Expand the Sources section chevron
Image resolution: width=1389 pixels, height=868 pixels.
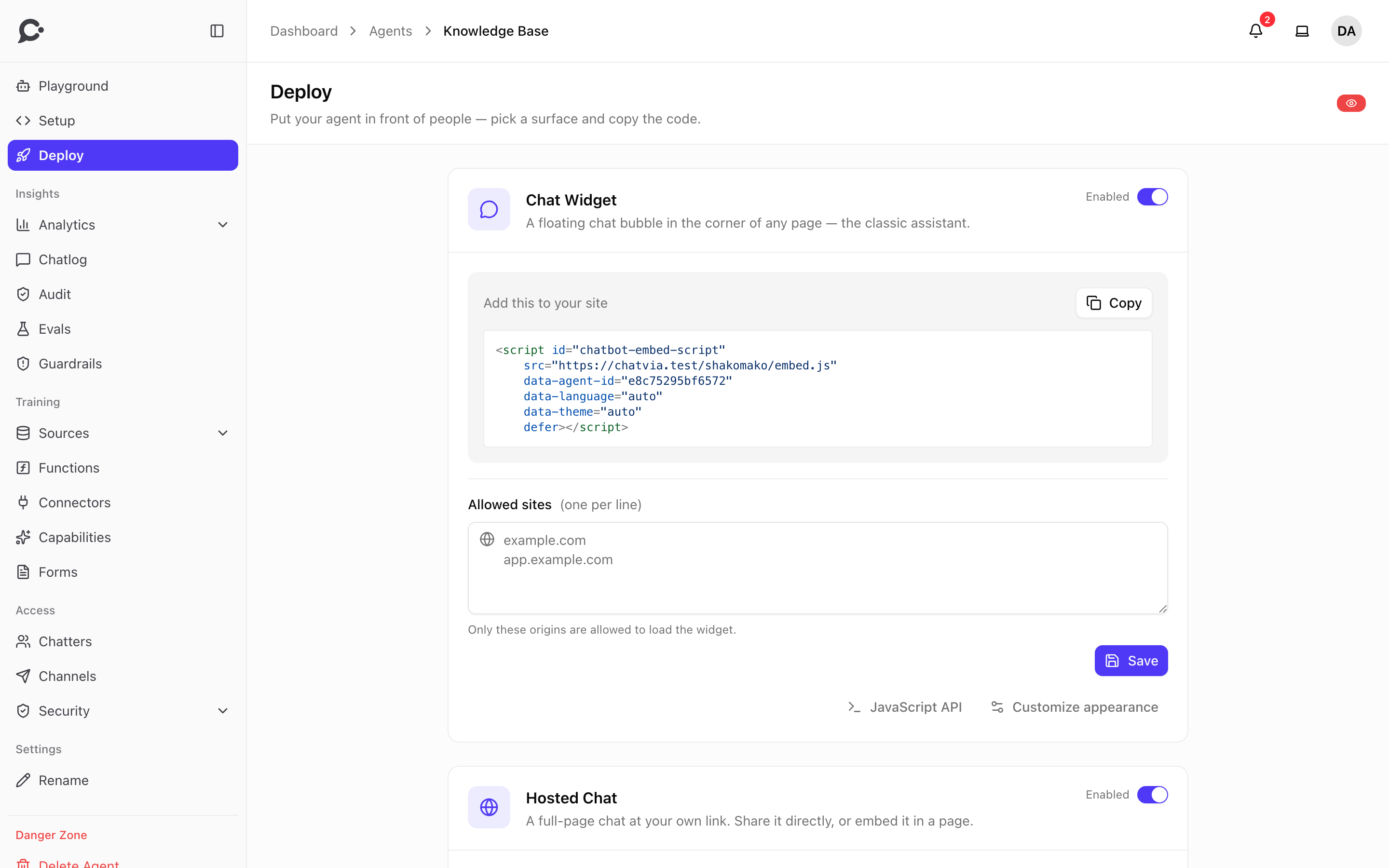(223, 433)
